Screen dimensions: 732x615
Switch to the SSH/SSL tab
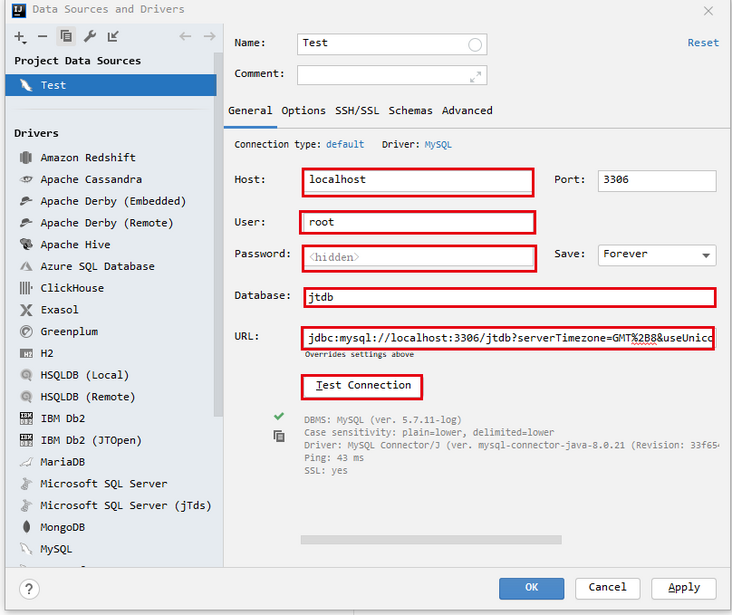(357, 111)
